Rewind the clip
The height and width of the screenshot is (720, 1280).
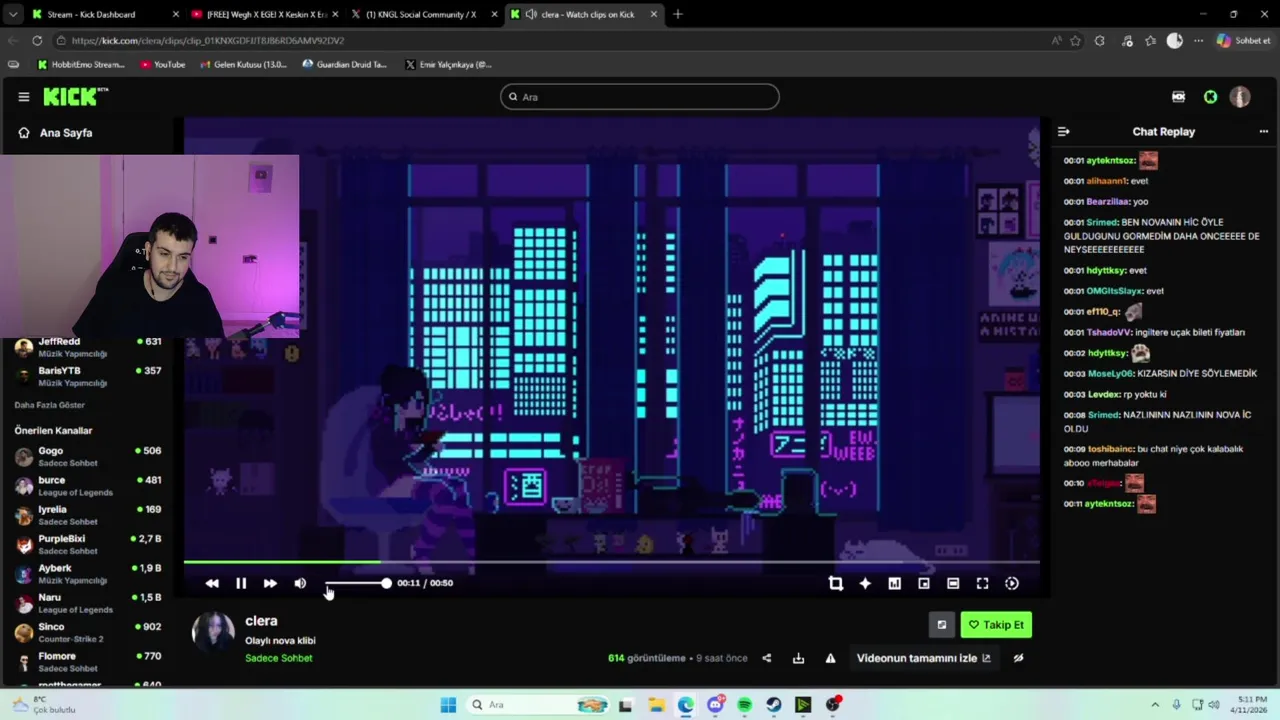coord(212,583)
